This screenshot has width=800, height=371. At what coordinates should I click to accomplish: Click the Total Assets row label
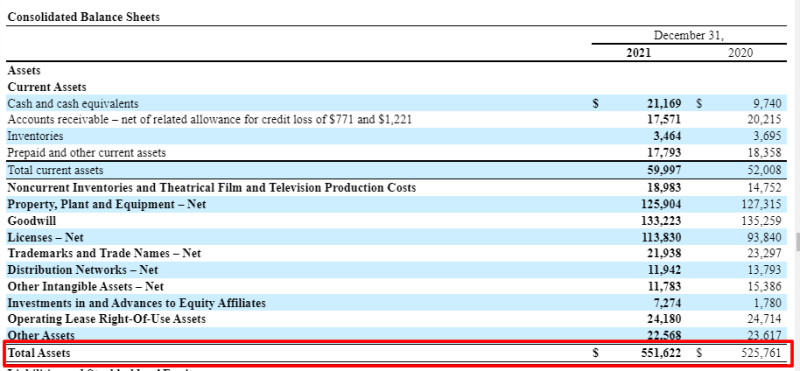[x=39, y=353]
